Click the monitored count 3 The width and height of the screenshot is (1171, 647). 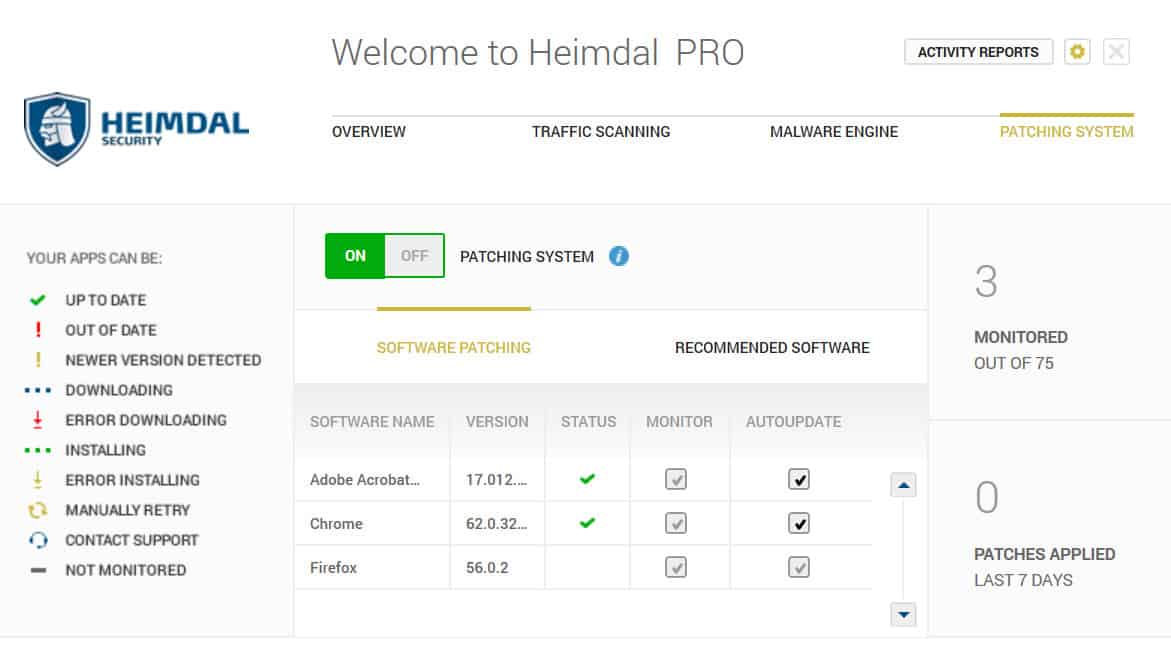986,282
